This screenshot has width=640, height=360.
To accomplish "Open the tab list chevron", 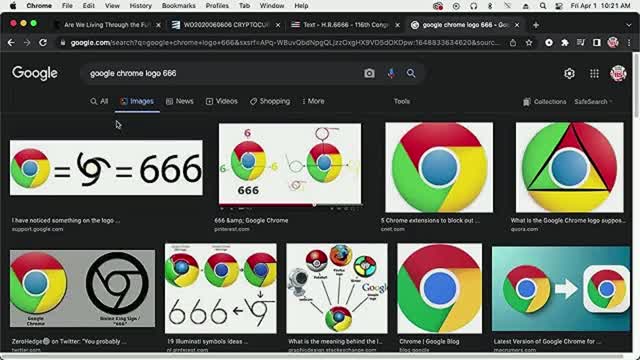I will tap(629, 25).
